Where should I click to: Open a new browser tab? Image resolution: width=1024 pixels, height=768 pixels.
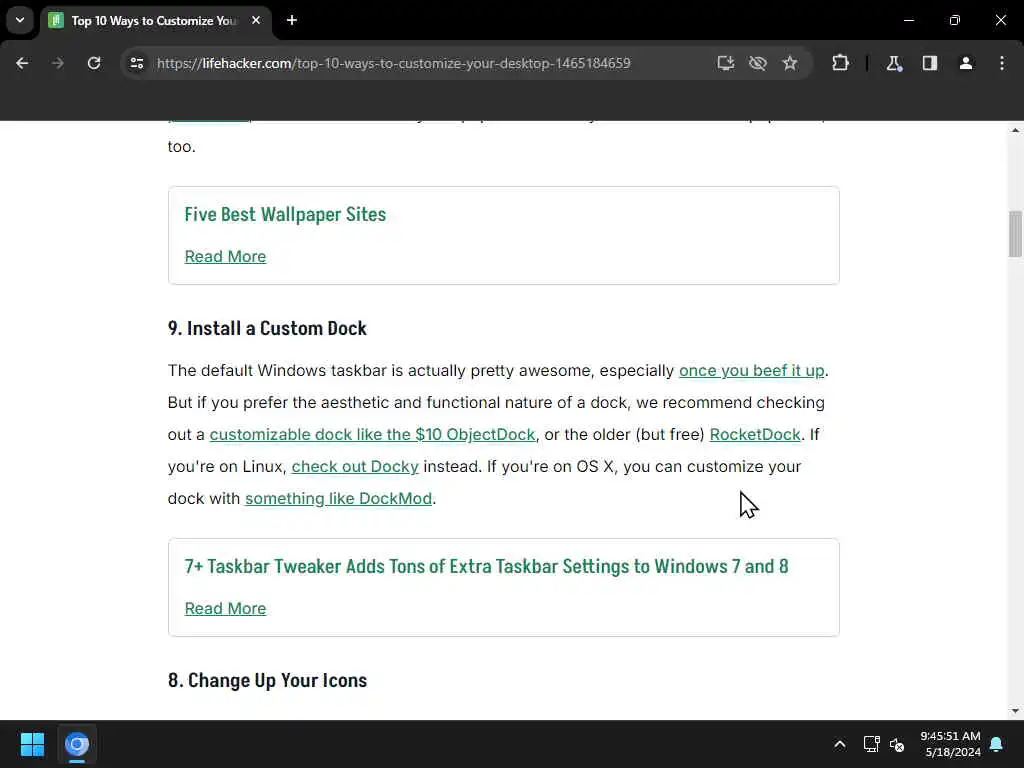pos(292,20)
